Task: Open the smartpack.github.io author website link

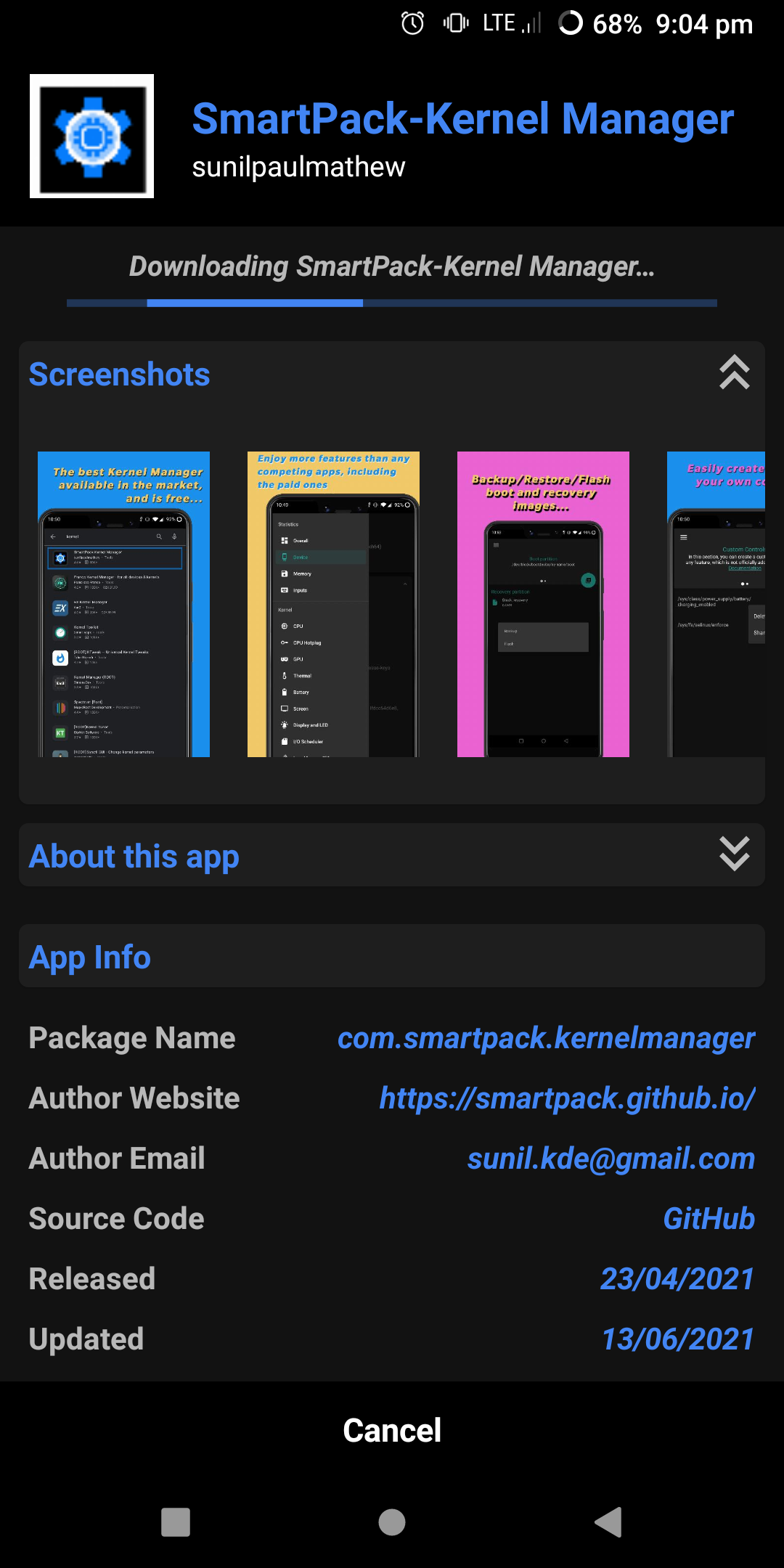Action: tap(567, 1098)
